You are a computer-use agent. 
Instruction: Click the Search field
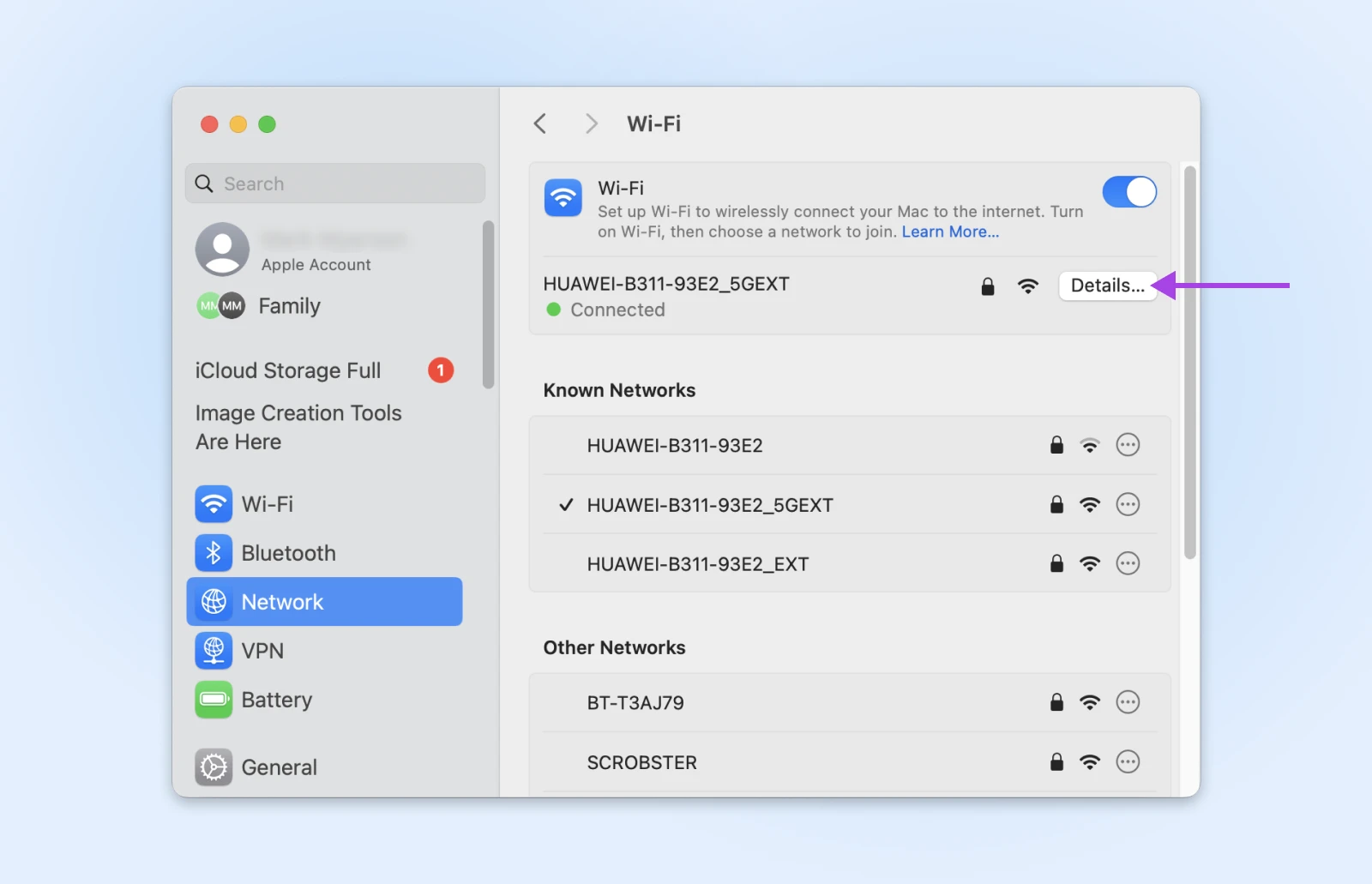pyautogui.click(x=335, y=183)
